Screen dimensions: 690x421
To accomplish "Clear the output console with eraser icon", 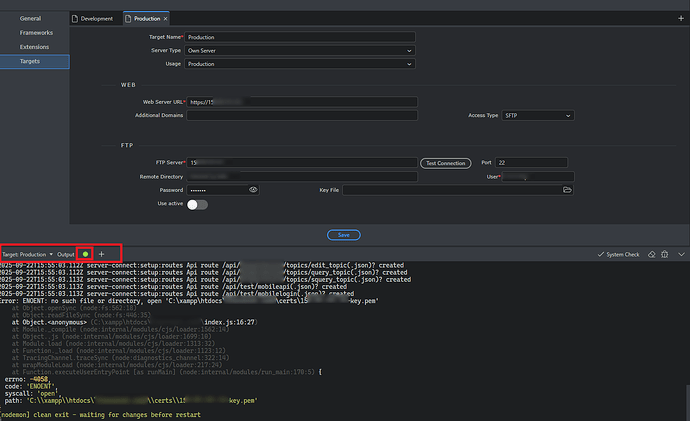I will tap(651, 255).
